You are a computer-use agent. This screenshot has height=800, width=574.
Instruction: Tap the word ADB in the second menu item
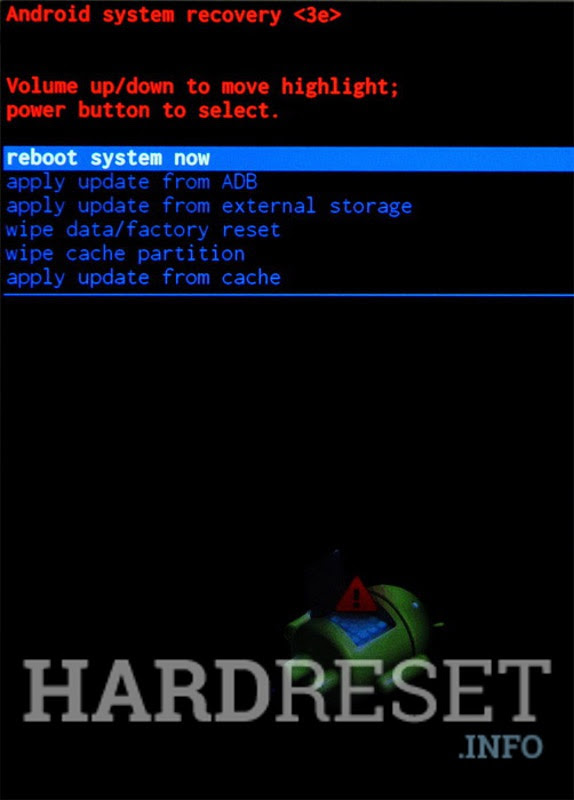point(240,182)
